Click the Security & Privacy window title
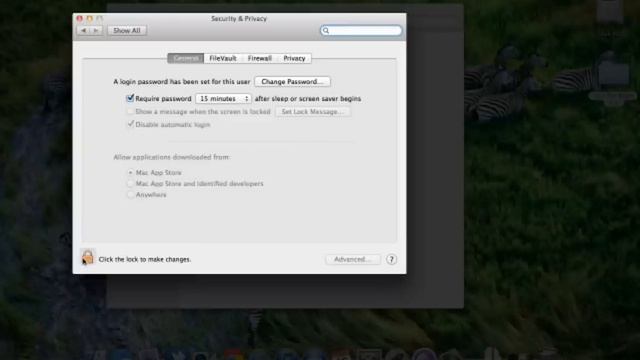This screenshot has height=360, width=640. pos(239,19)
